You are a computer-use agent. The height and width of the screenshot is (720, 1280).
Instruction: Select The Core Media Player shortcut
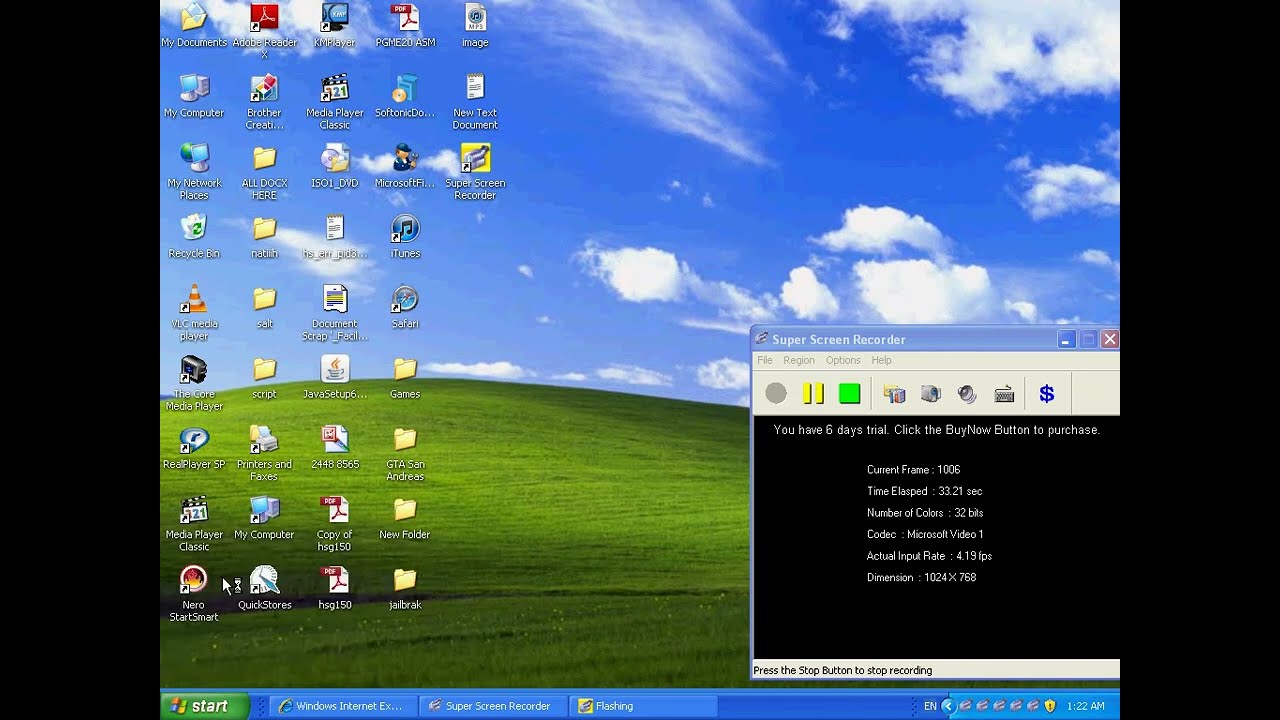(x=194, y=383)
